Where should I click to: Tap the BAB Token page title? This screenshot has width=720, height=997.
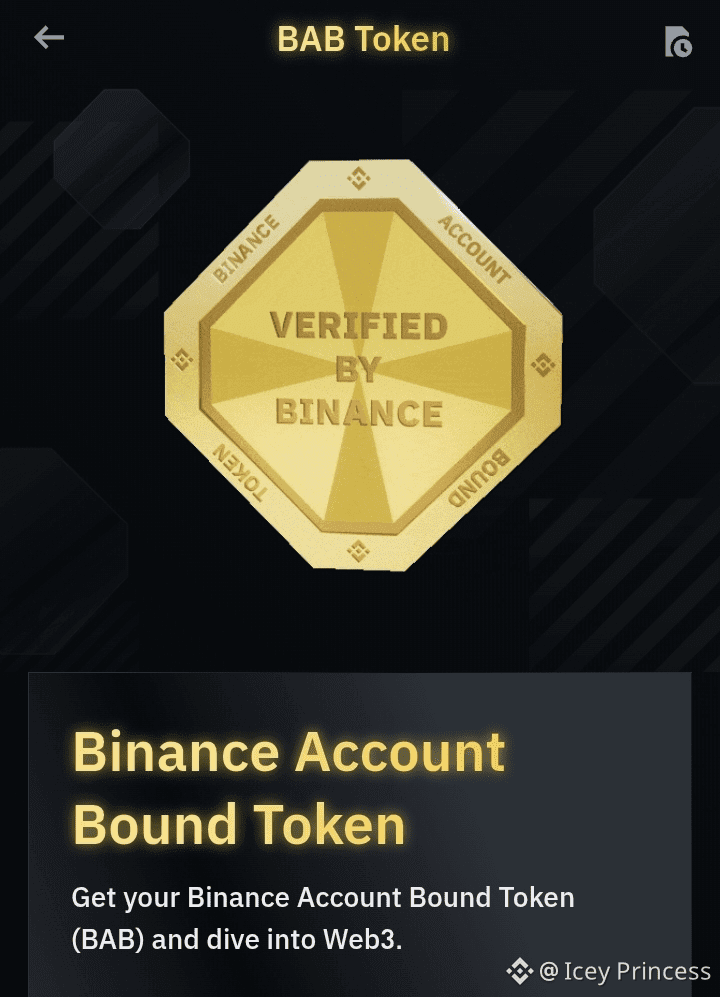tap(363, 39)
